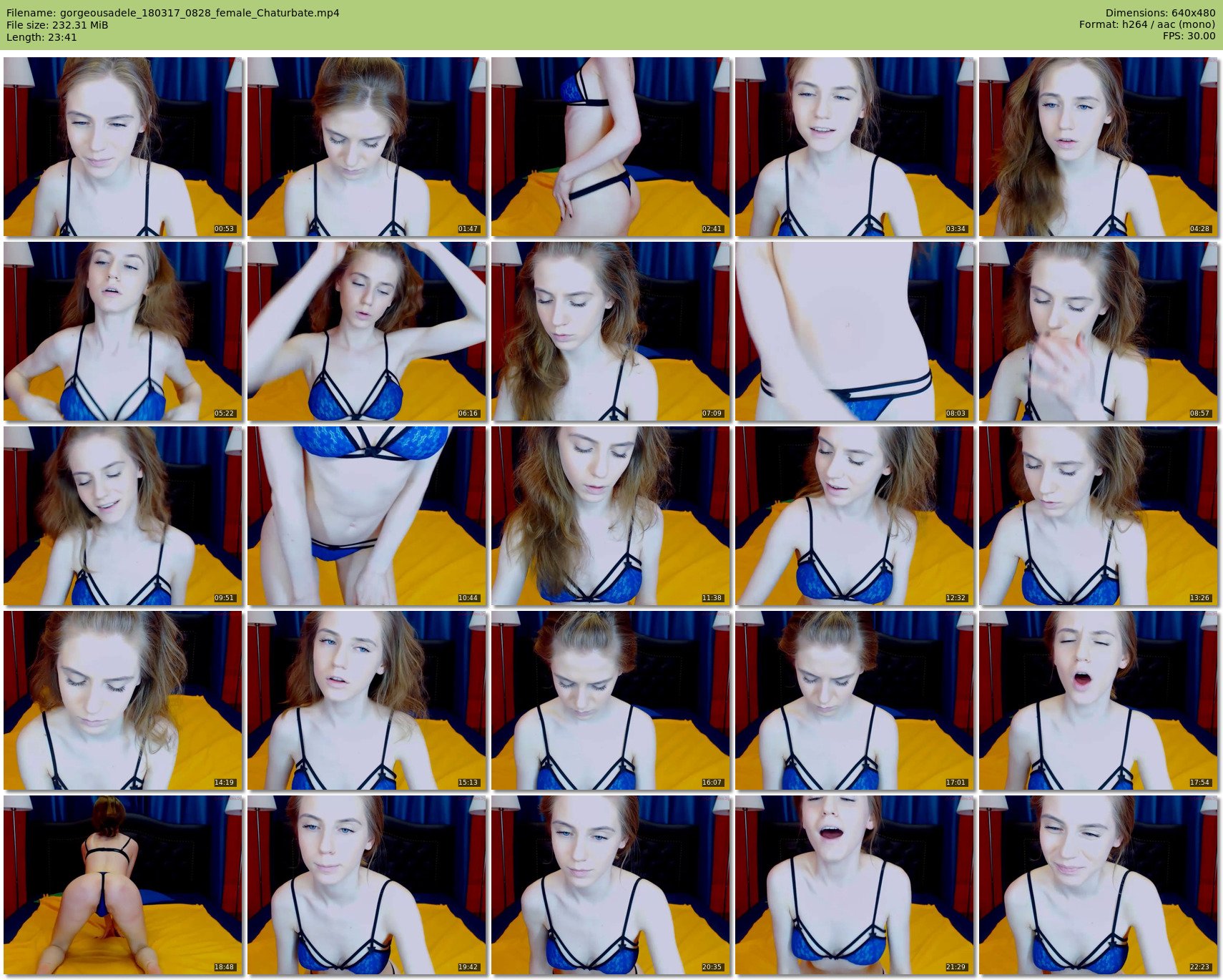Click the frame at 11:38

[610, 516]
